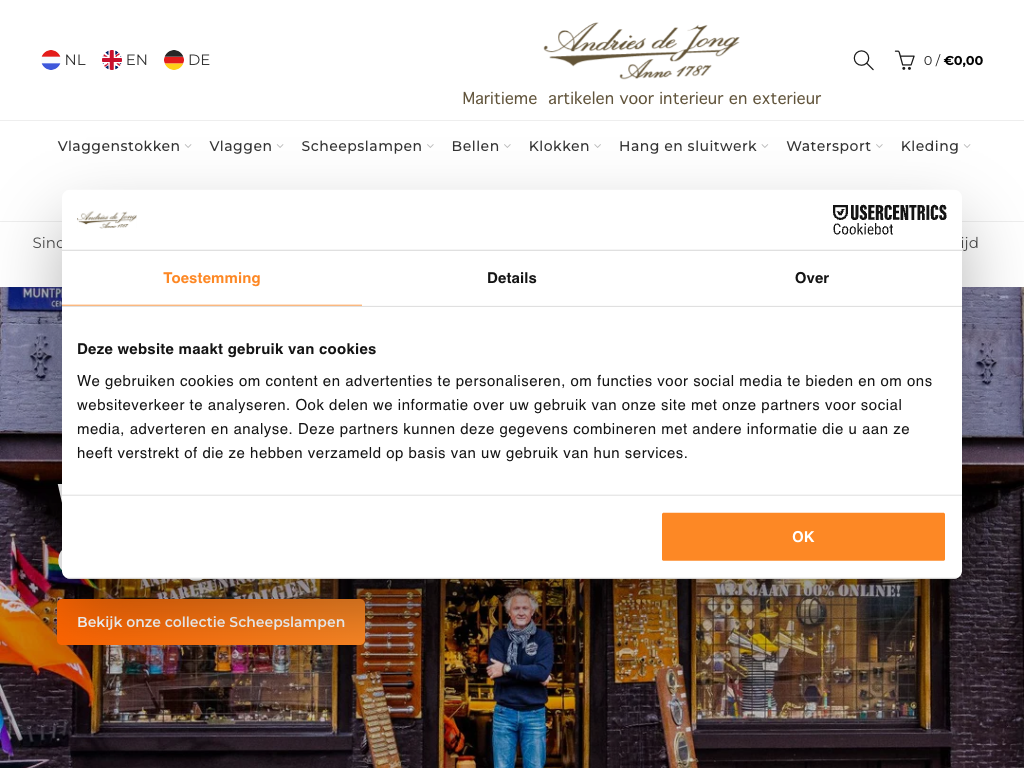Select the UK flag icon

(x=112, y=60)
